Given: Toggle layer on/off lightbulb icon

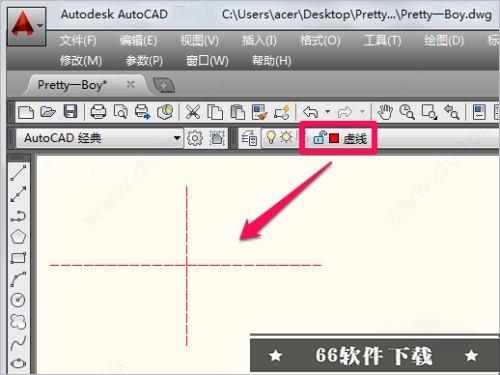Looking at the screenshot, I should coord(271,137).
